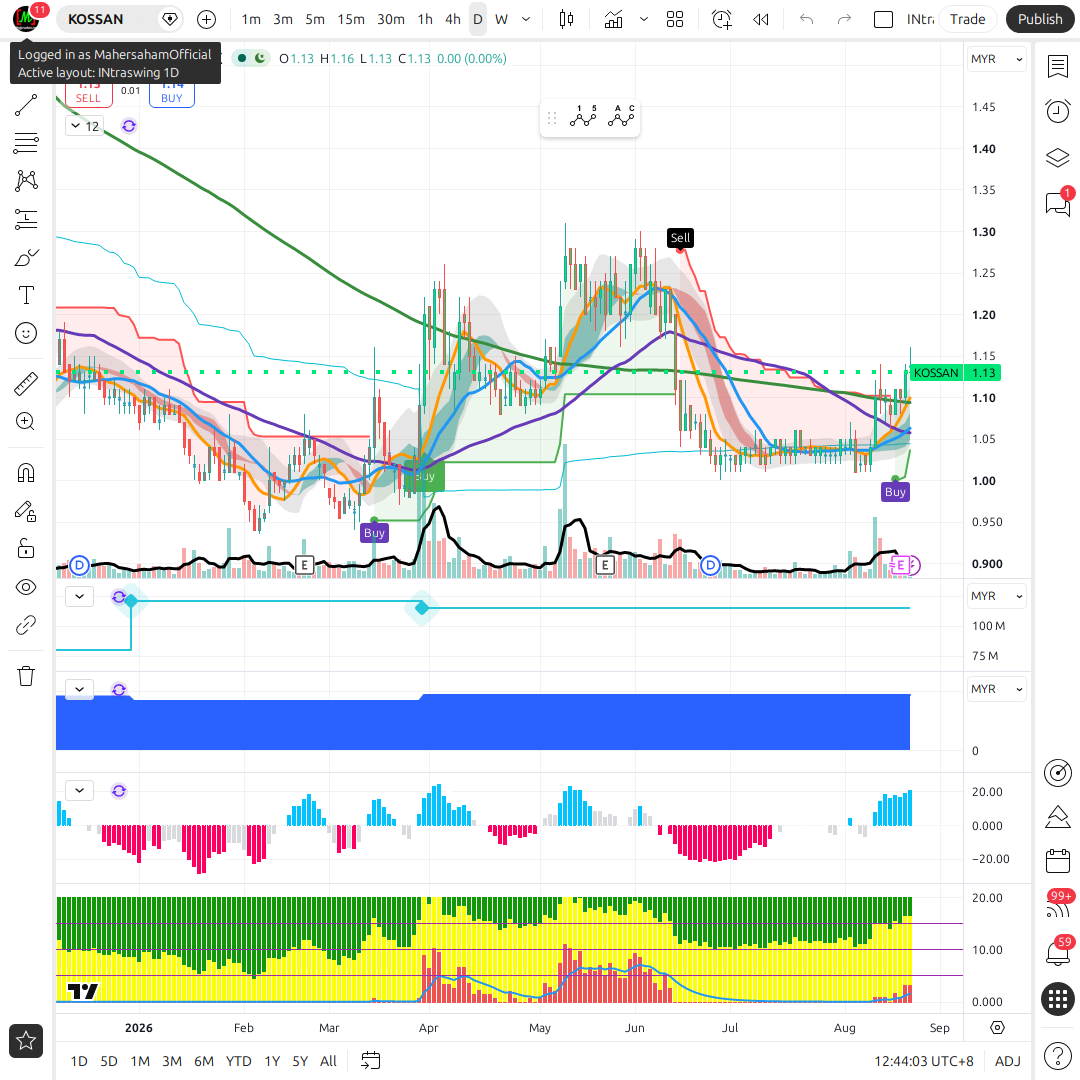Screen dimensions: 1080x1080
Task: Open the emoji icons tool
Action: tap(26, 333)
